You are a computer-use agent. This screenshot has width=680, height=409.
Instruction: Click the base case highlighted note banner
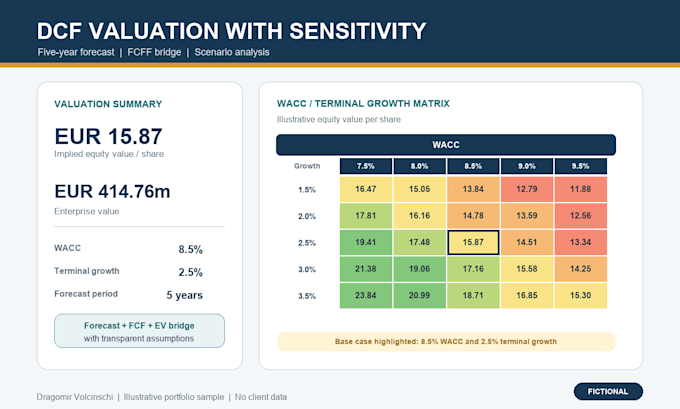(446, 341)
